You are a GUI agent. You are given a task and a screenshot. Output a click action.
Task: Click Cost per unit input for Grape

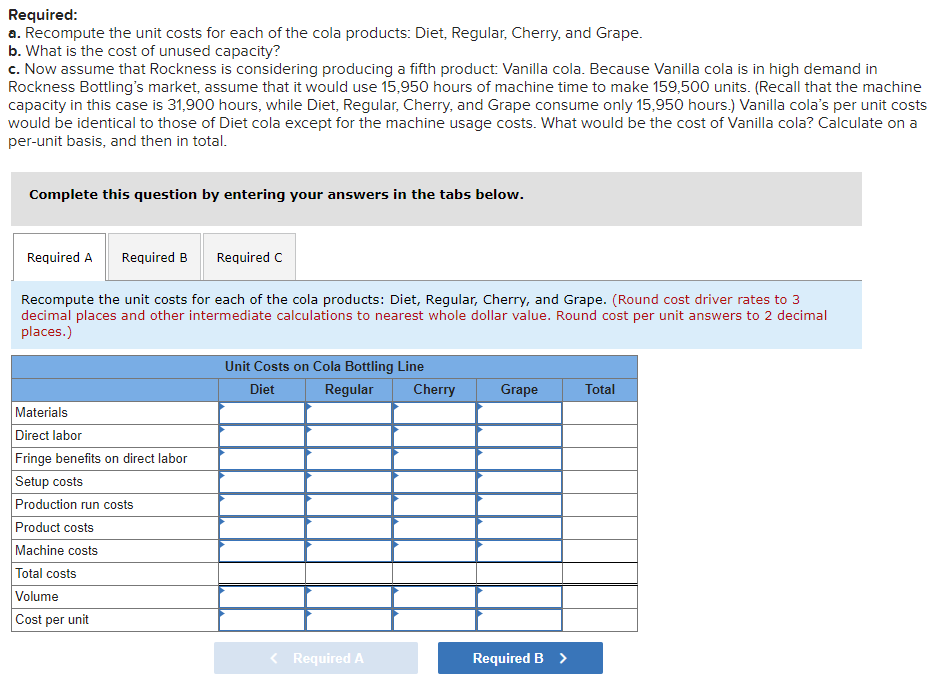pyautogui.click(x=519, y=620)
